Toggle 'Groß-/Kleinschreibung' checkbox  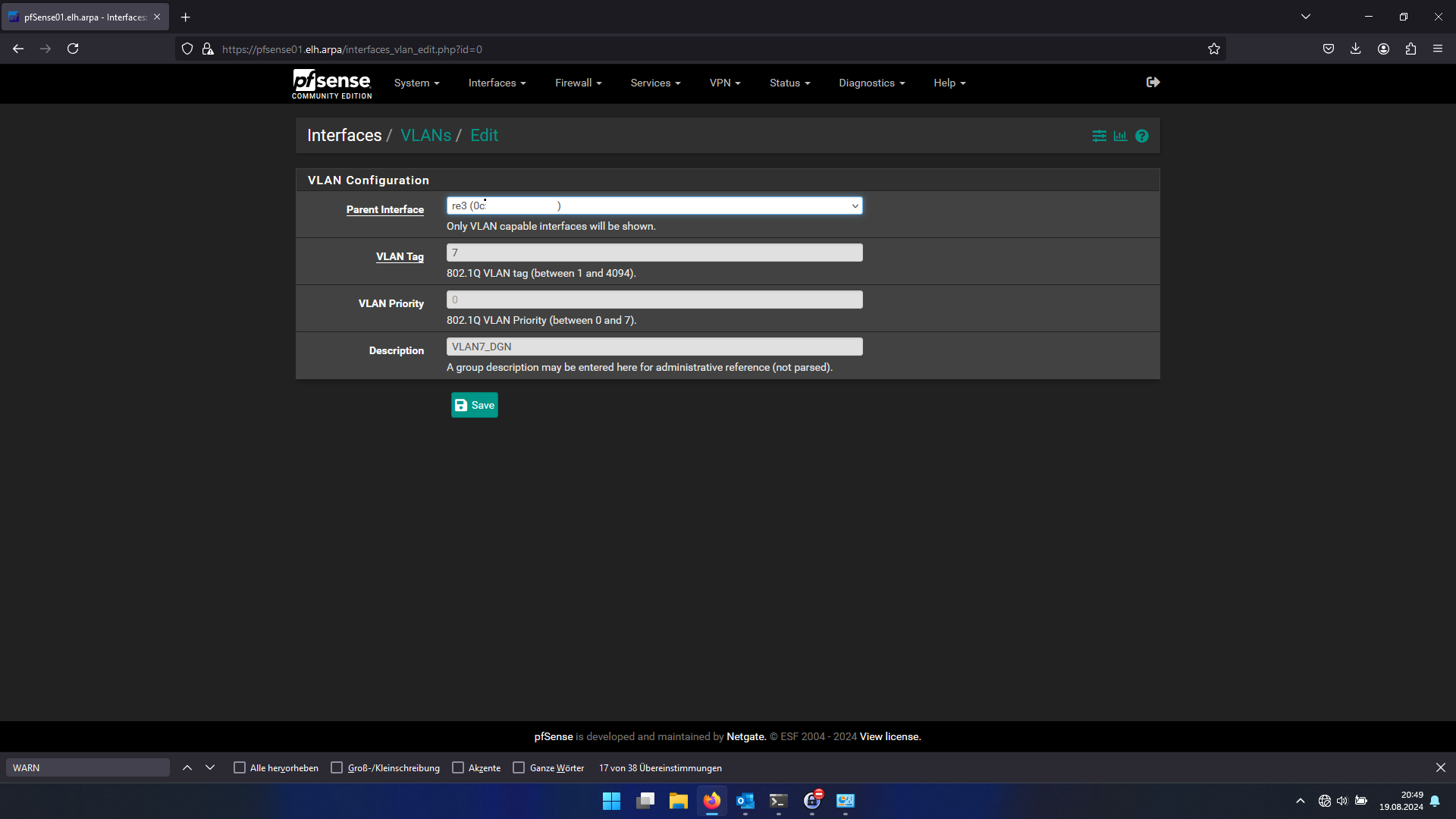point(337,767)
